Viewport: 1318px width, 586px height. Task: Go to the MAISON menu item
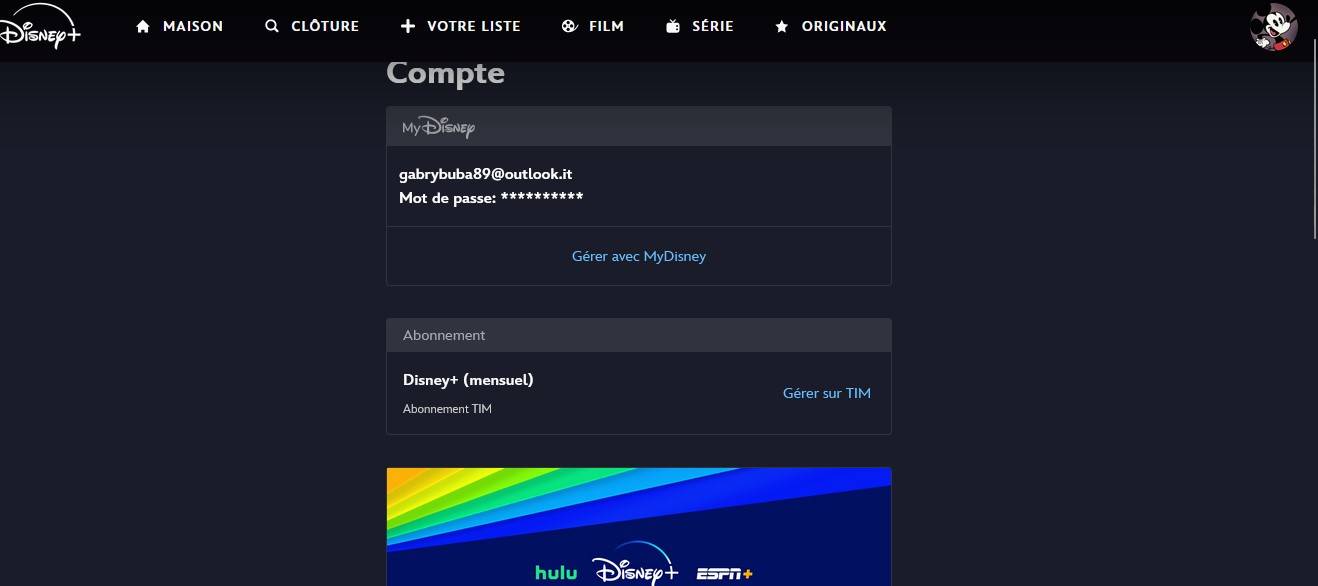pyautogui.click(x=180, y=26)
